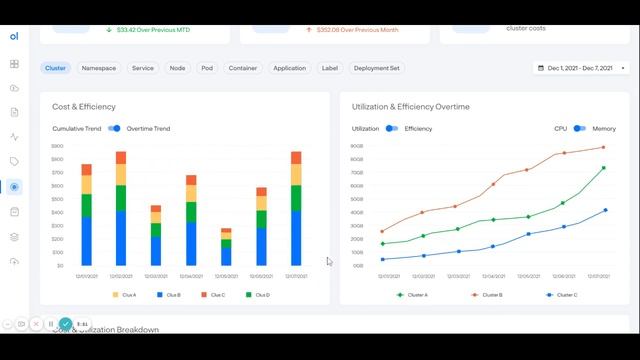Open the Dec 1 - Dec 7, 2021 date dropdown

(581, 68)
